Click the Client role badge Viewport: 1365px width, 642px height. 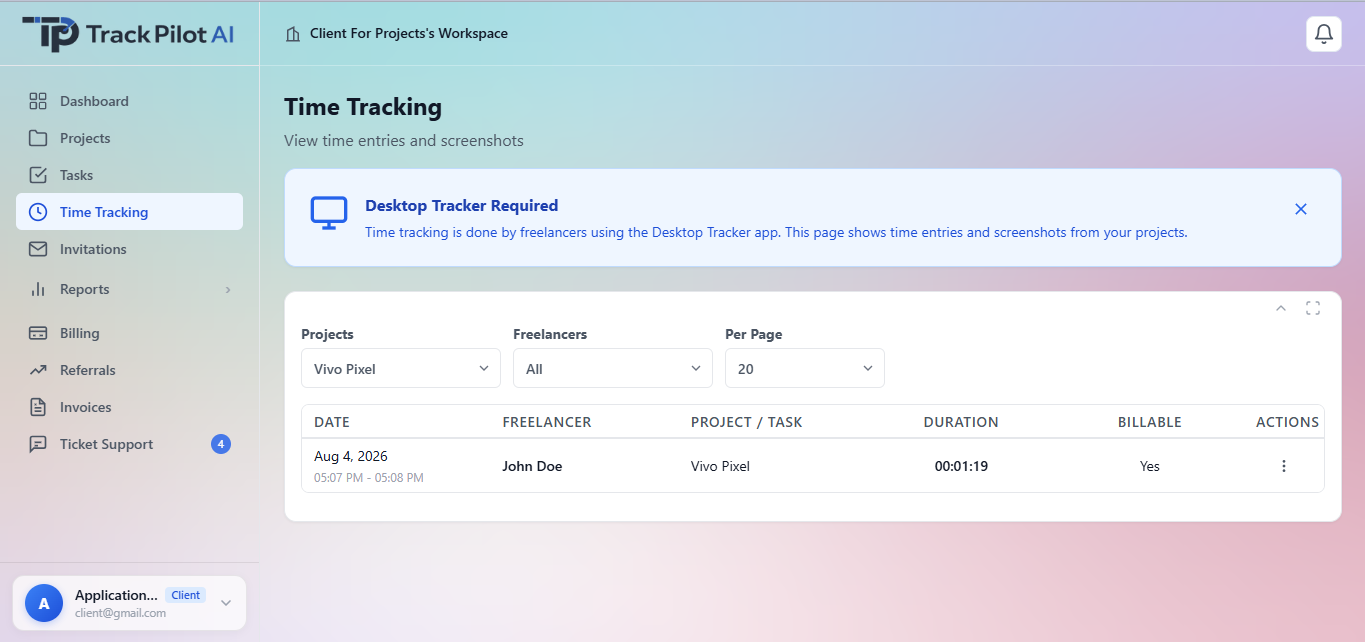186,595
